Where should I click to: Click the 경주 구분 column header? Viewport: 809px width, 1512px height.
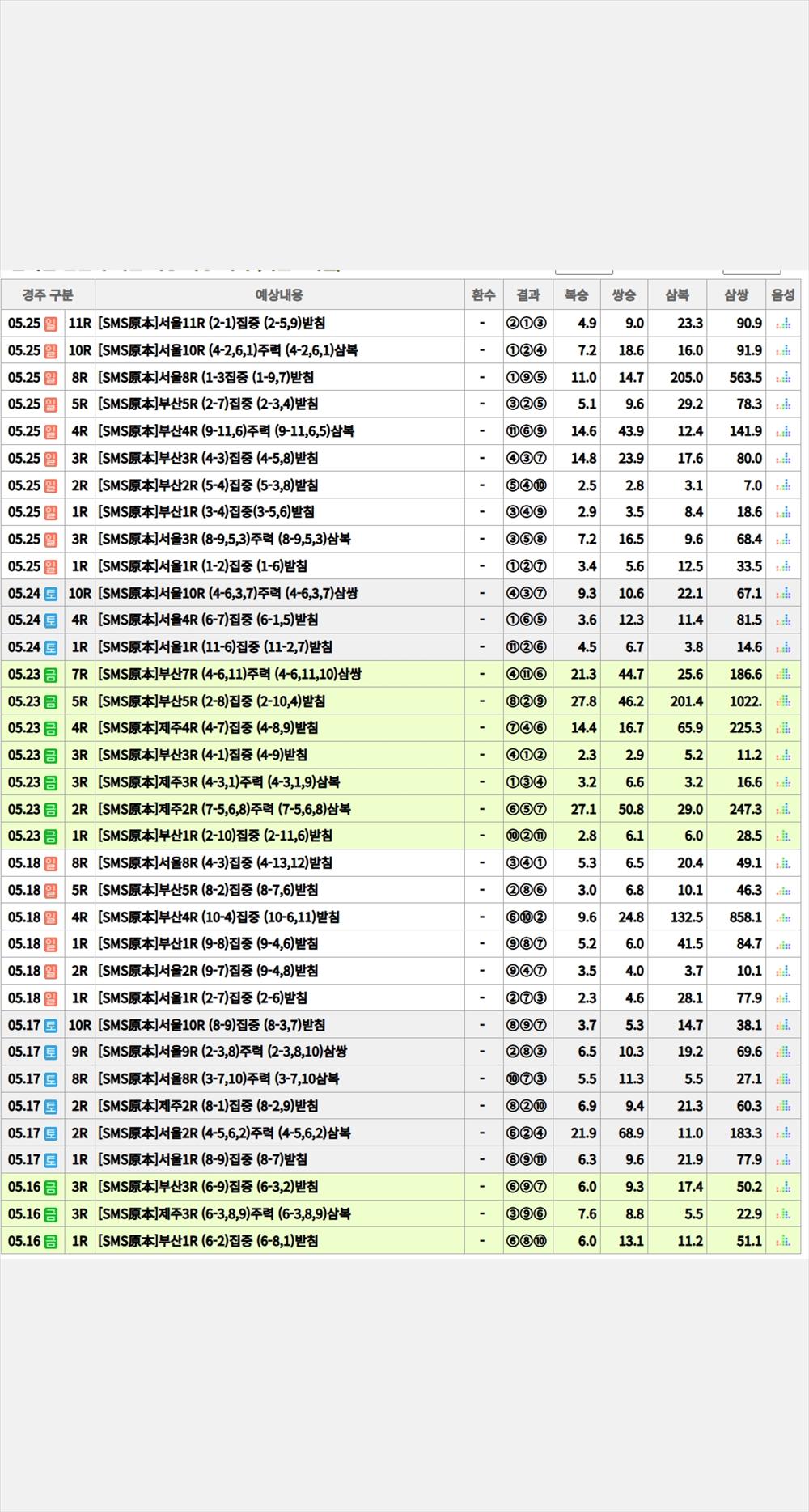[x=48, y=295]
